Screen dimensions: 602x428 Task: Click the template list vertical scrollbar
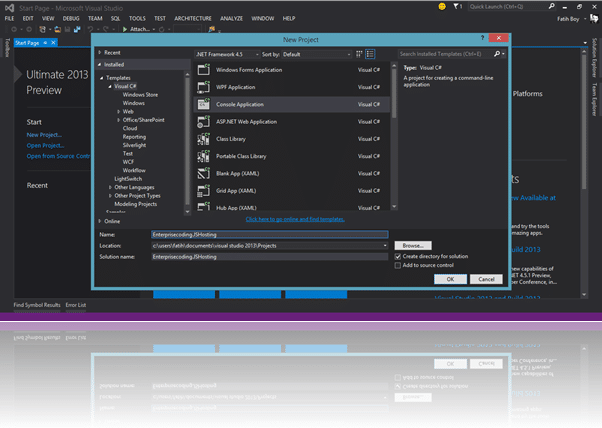click(394, 136)
